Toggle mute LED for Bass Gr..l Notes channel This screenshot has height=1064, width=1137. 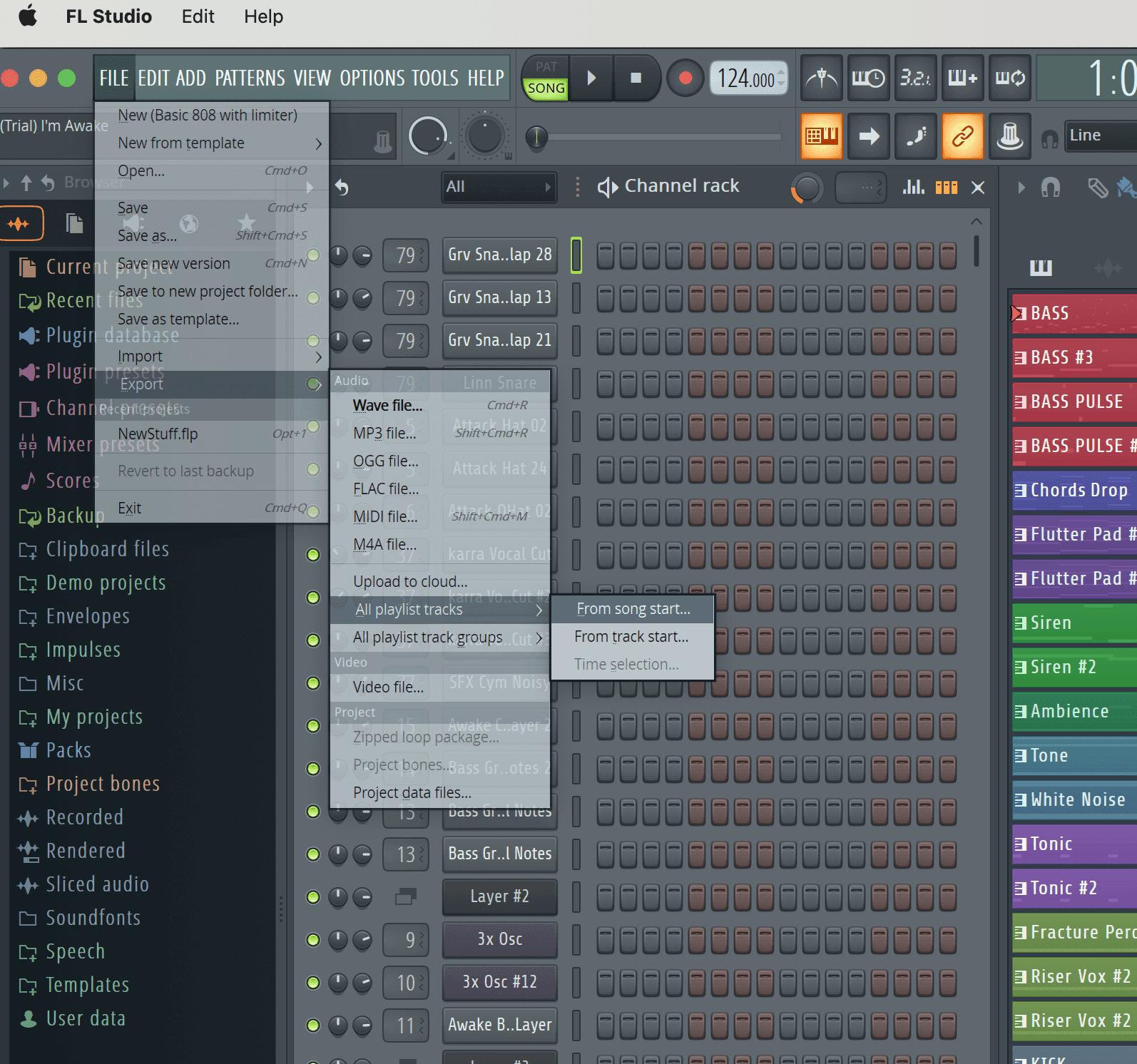[312, 854]
